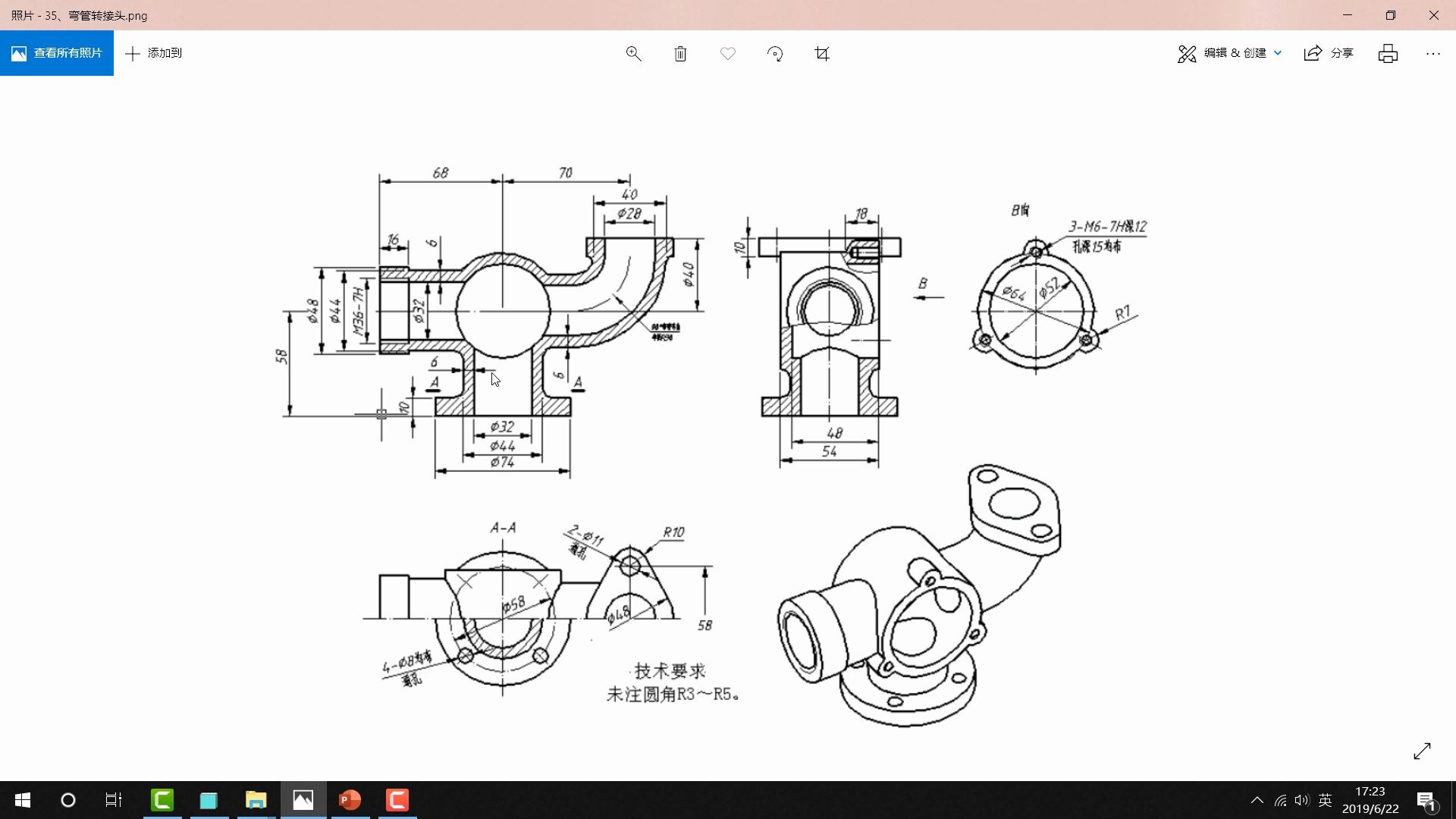This screenshot has width=1456, height=819.
Task: Click the 3D isometric view of the fitting
Action: click(919, 597)
